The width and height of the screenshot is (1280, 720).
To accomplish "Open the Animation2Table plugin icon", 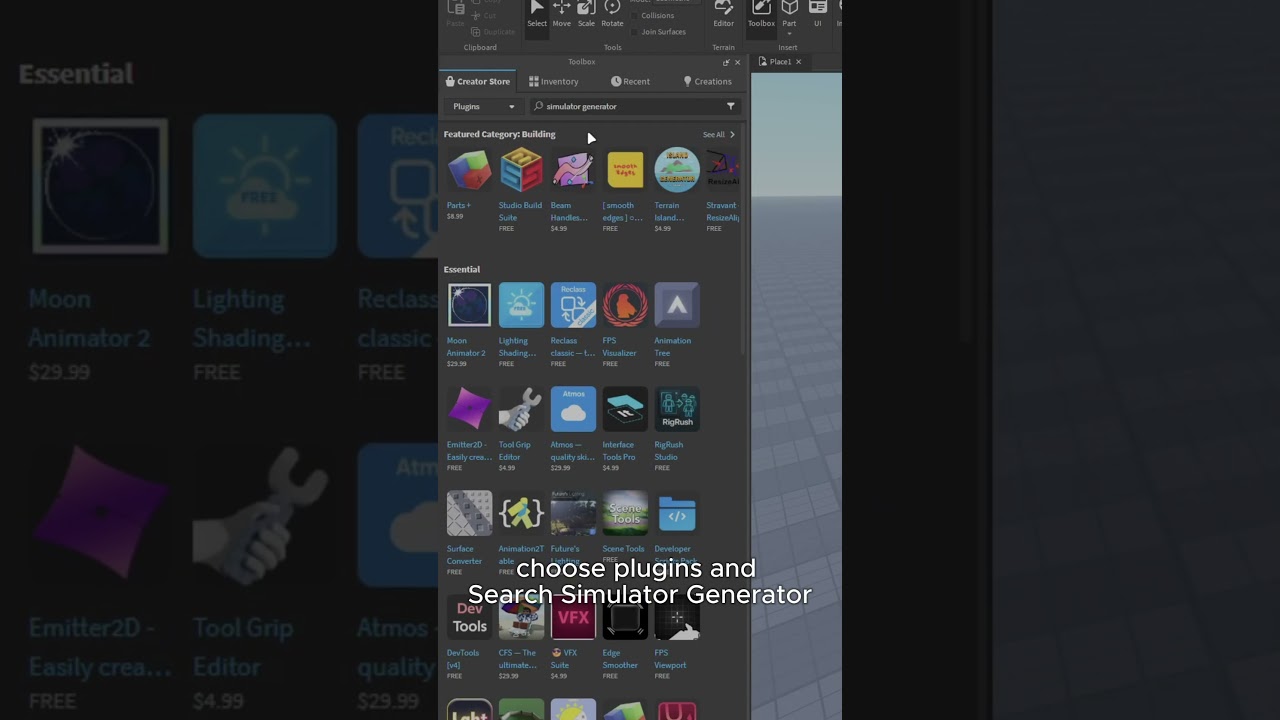I will coord(521,513).
